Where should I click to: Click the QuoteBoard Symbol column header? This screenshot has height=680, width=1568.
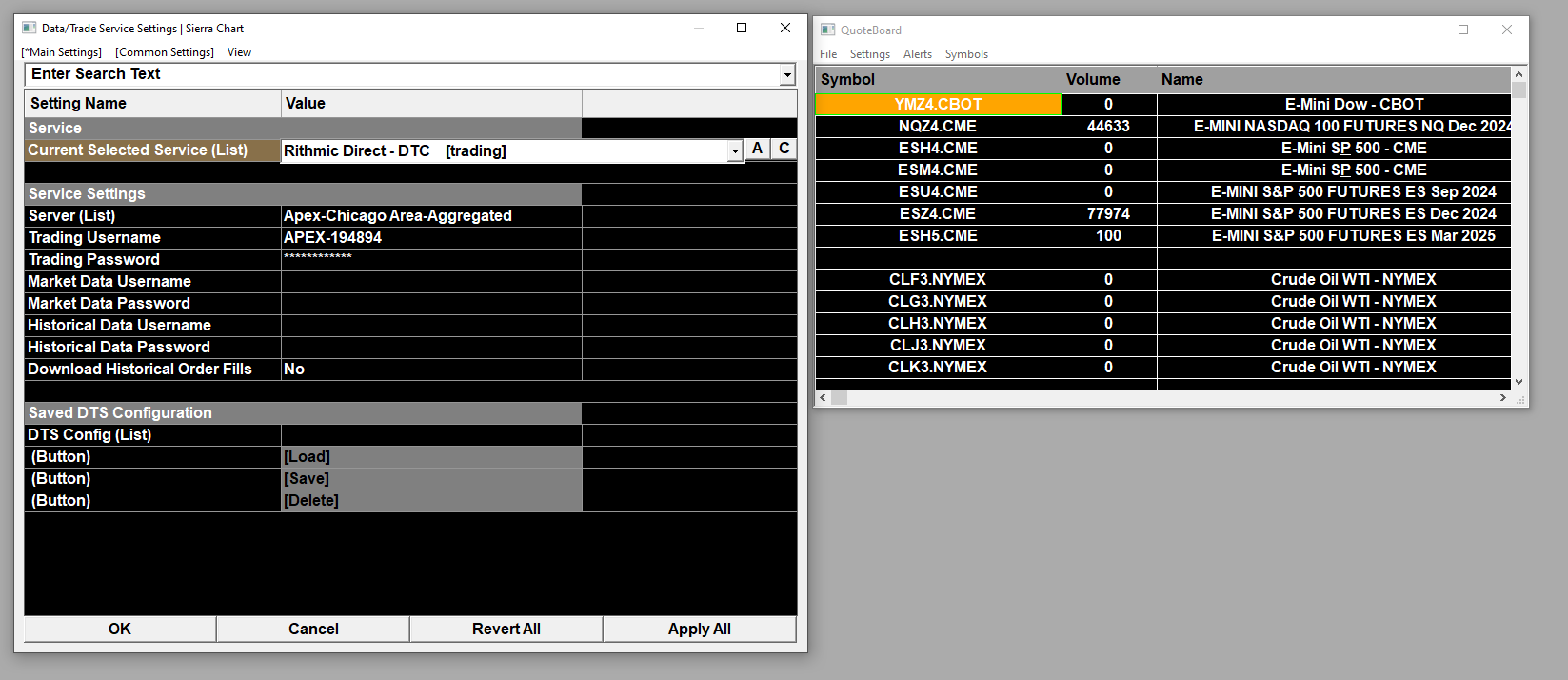coord(939,80)
